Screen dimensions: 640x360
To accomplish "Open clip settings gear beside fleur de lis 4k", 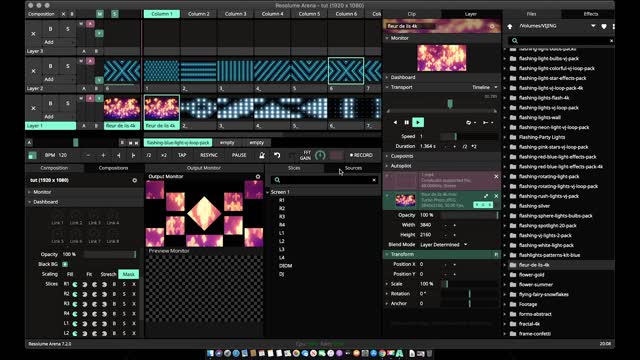I will pos(492,26).
